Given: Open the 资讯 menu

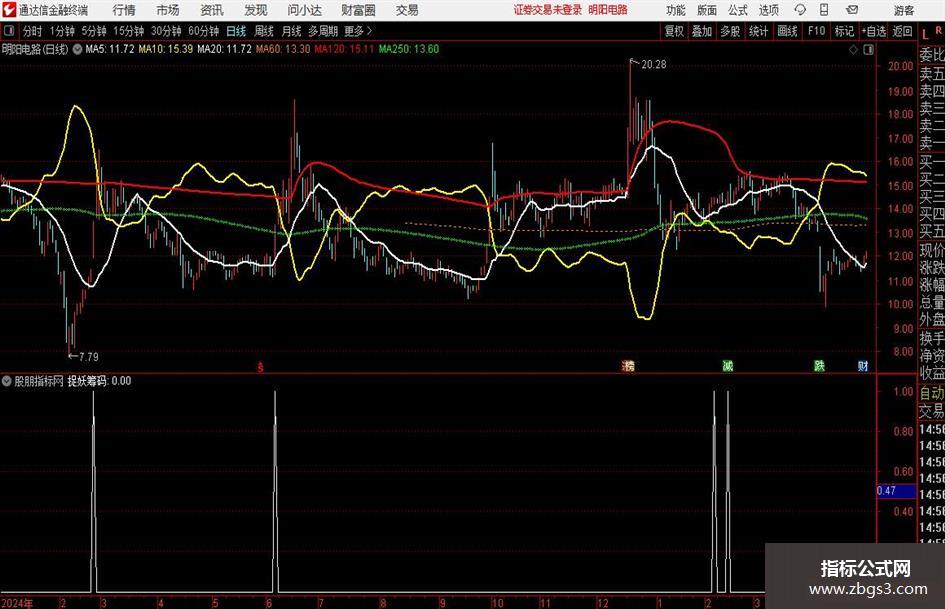Looking at the screenshot, I should click(x=212, y=10).
